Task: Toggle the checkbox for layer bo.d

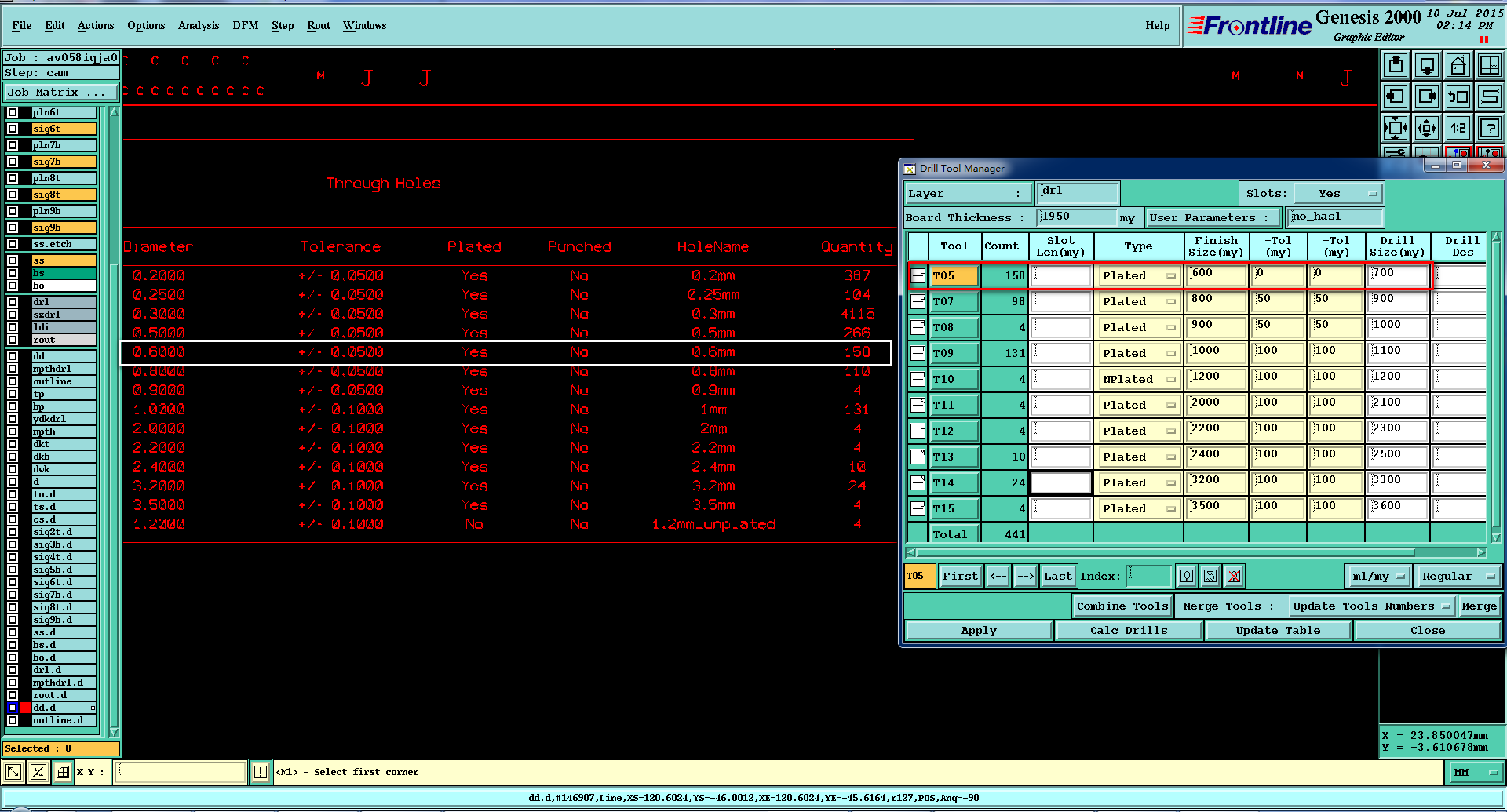Action: point(13,657)
